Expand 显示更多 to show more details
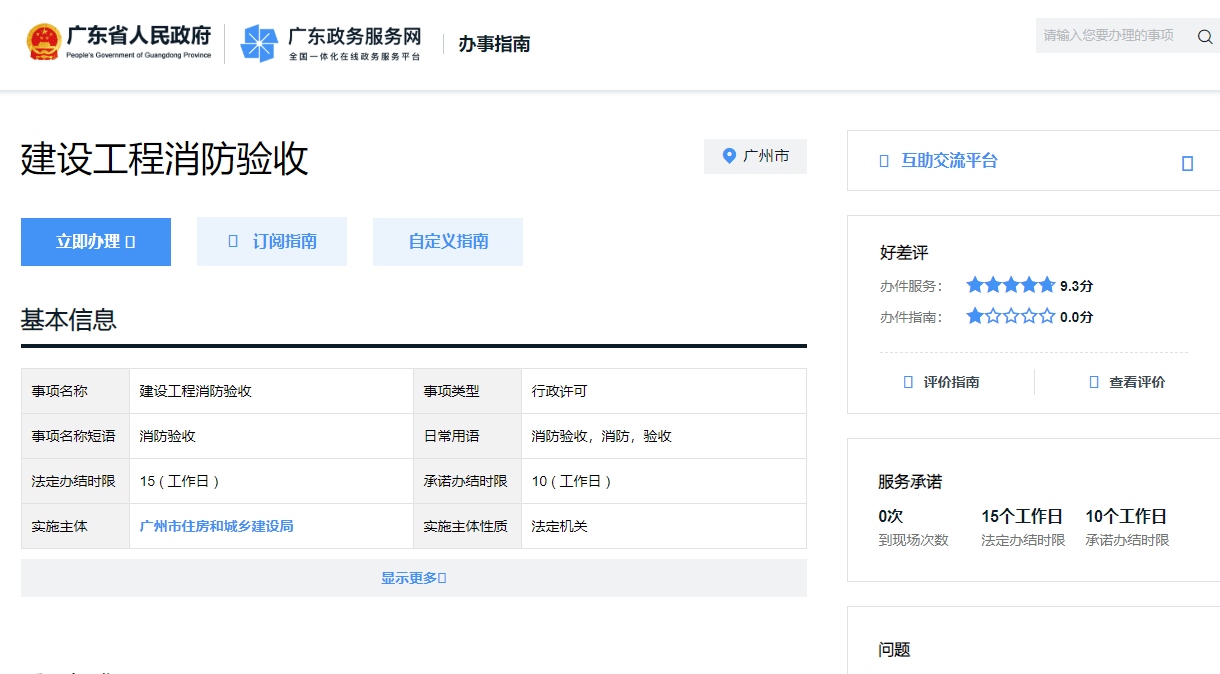 (414, 577)
